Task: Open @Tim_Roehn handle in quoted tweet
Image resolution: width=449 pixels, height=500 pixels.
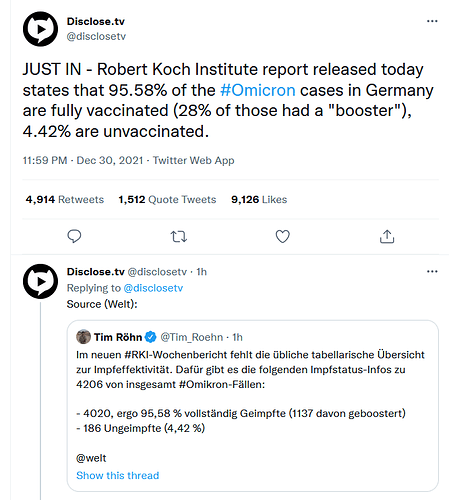Action: (192, 337)
